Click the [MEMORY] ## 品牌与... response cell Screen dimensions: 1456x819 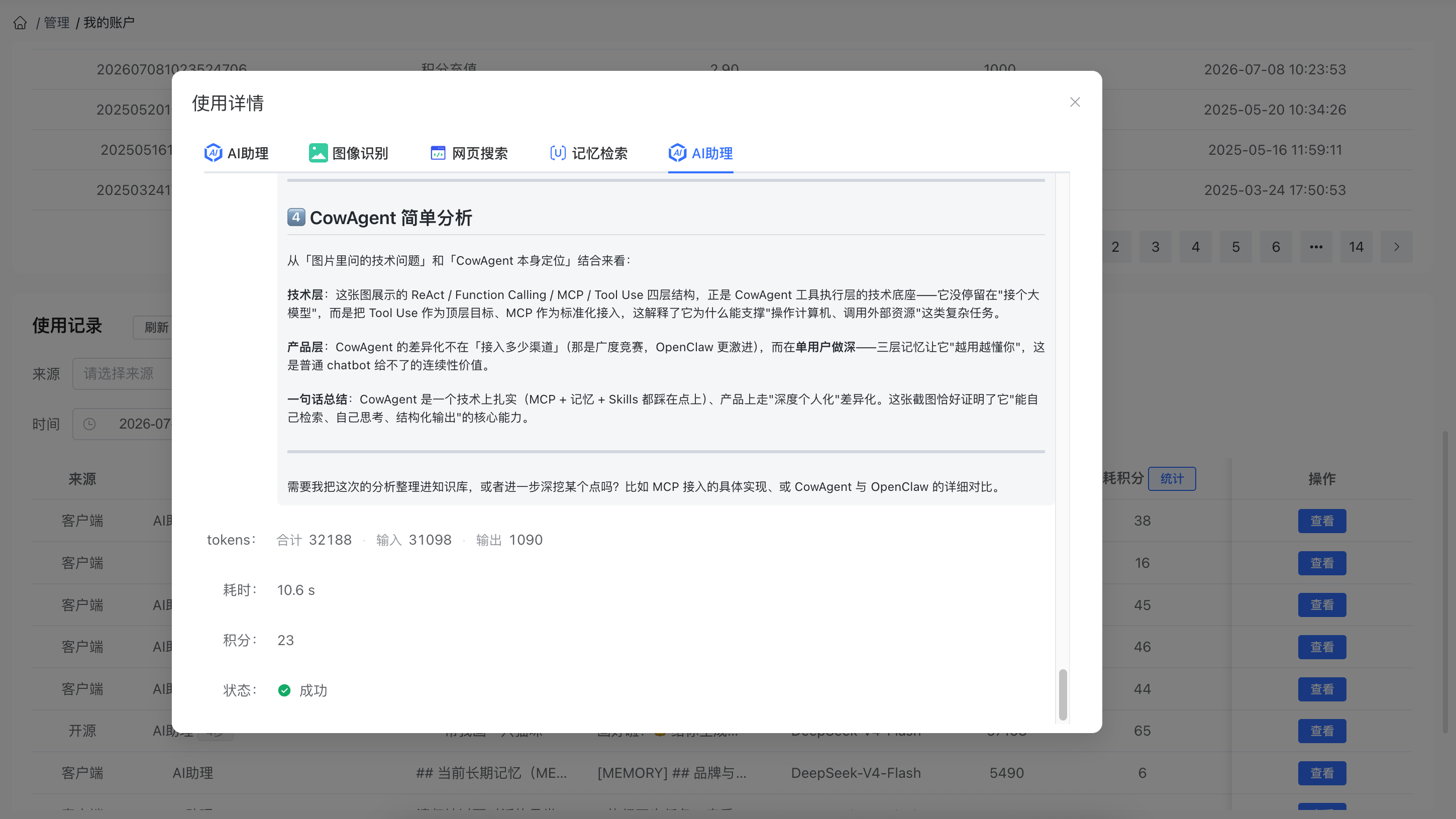coord(671,773)
